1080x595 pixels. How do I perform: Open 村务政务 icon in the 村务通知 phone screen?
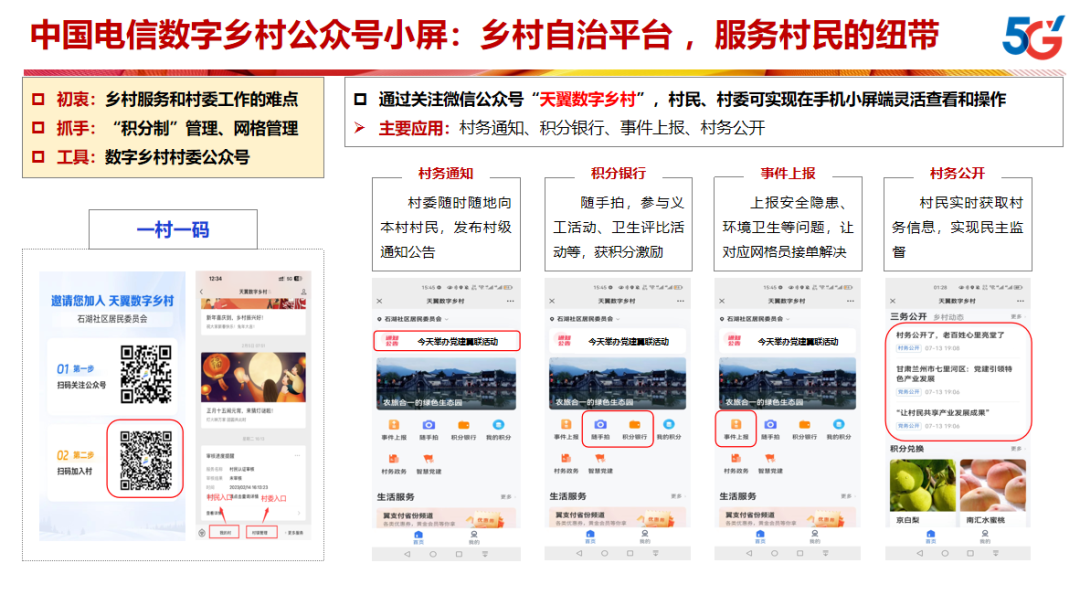393,459
